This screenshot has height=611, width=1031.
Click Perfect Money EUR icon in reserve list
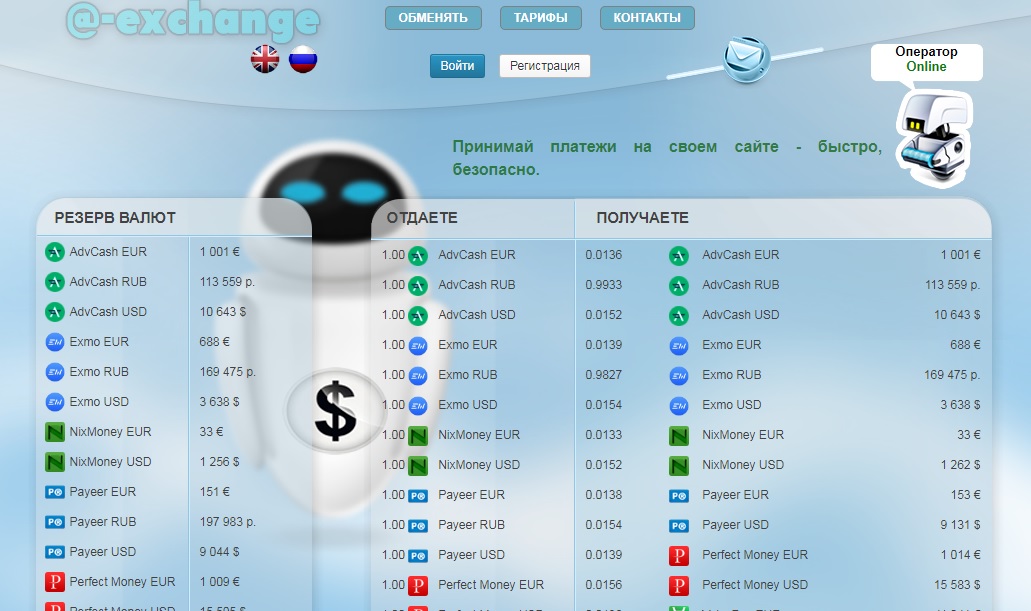pos(55,582)
